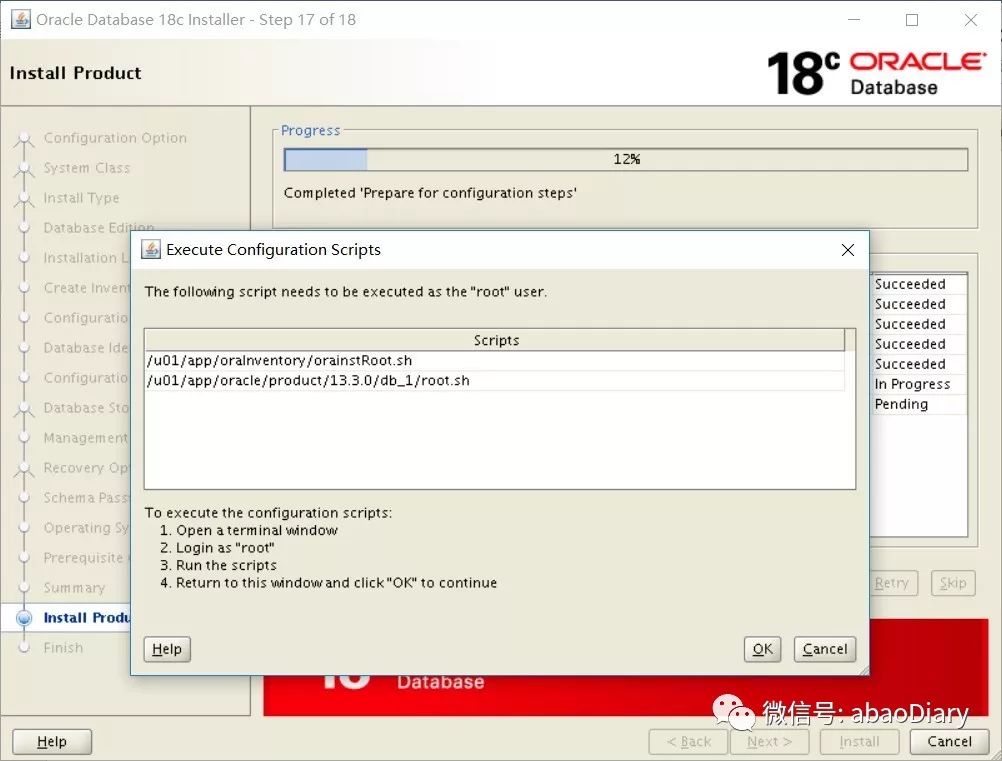The image size is (1002, 761).
Task: Click the 'Completed Prepare for configuration steps' message
Action: tap(430, 193)
